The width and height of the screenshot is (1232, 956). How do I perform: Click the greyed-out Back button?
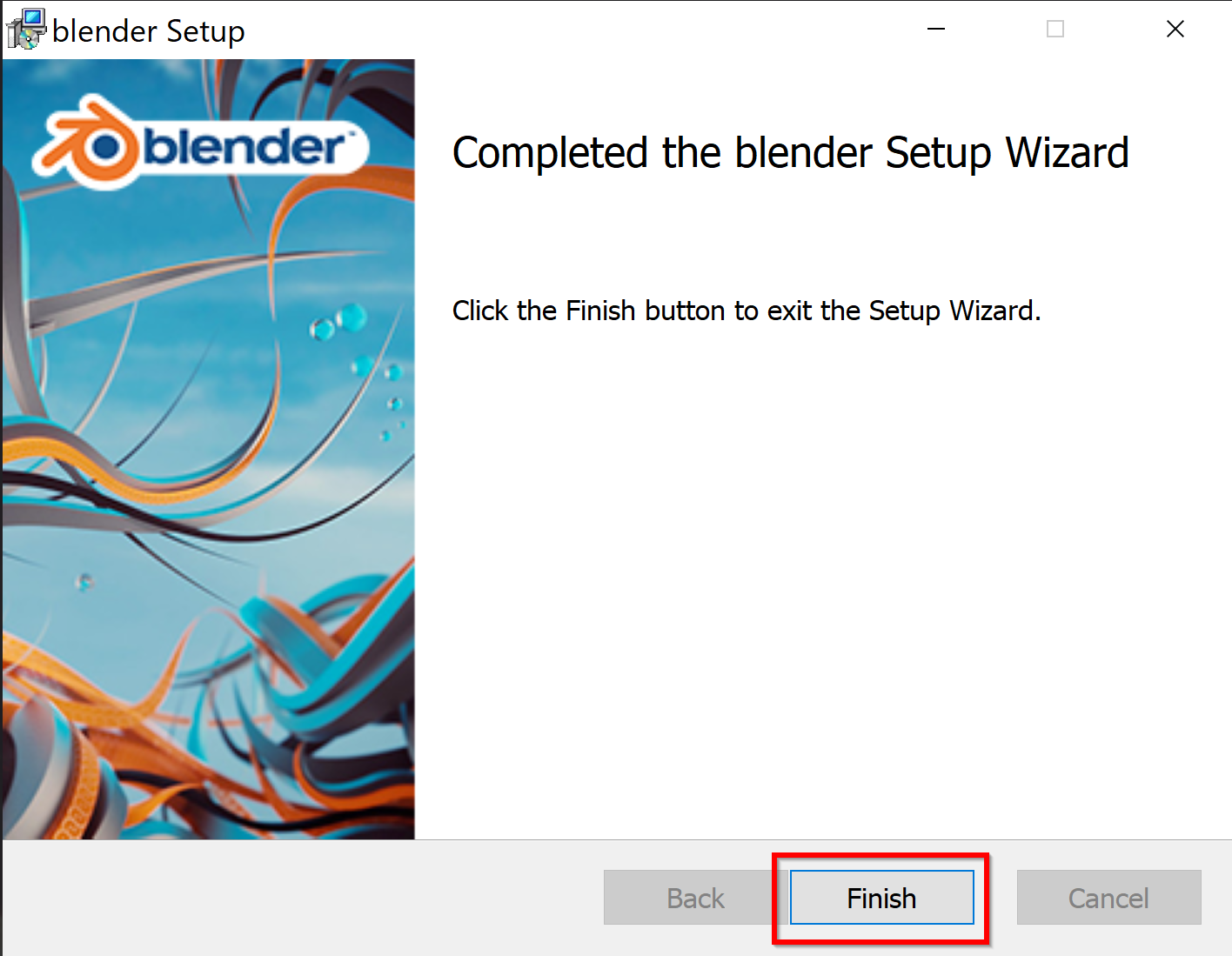pos(695,897)
